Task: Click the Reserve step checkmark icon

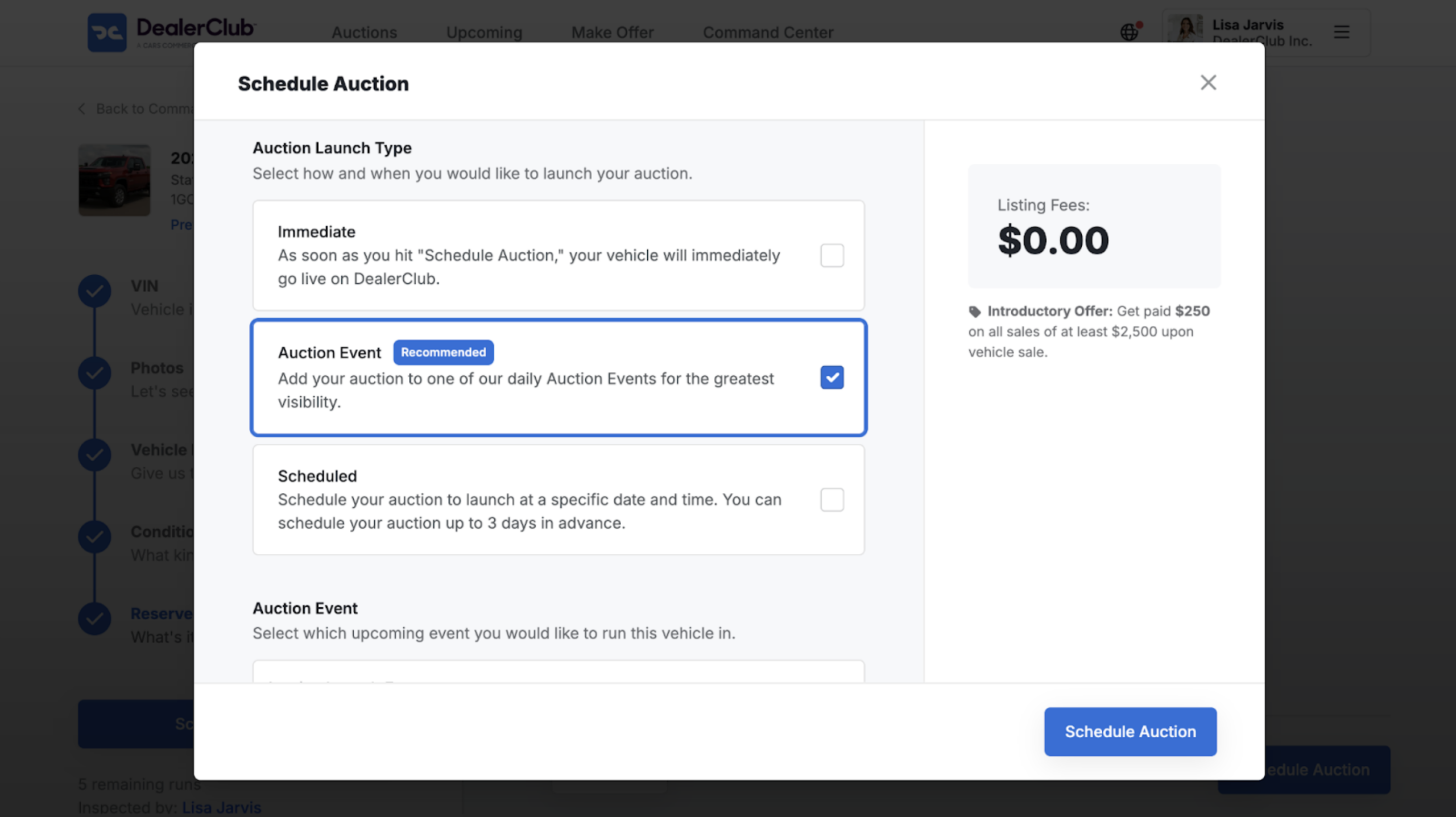Action: coord(94,619)
